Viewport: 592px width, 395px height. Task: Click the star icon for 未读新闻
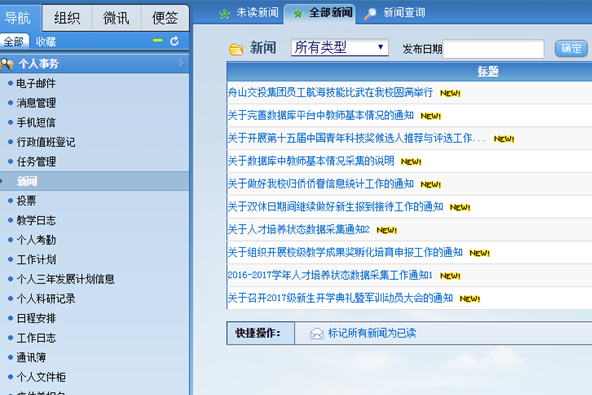point(225,14)
